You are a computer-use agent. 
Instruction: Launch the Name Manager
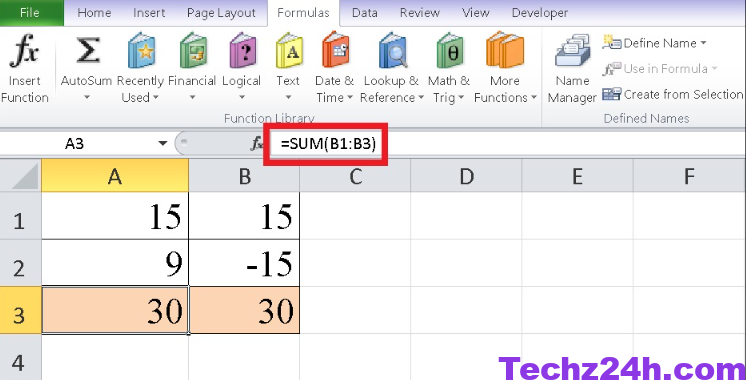click(x=572, y=69)
